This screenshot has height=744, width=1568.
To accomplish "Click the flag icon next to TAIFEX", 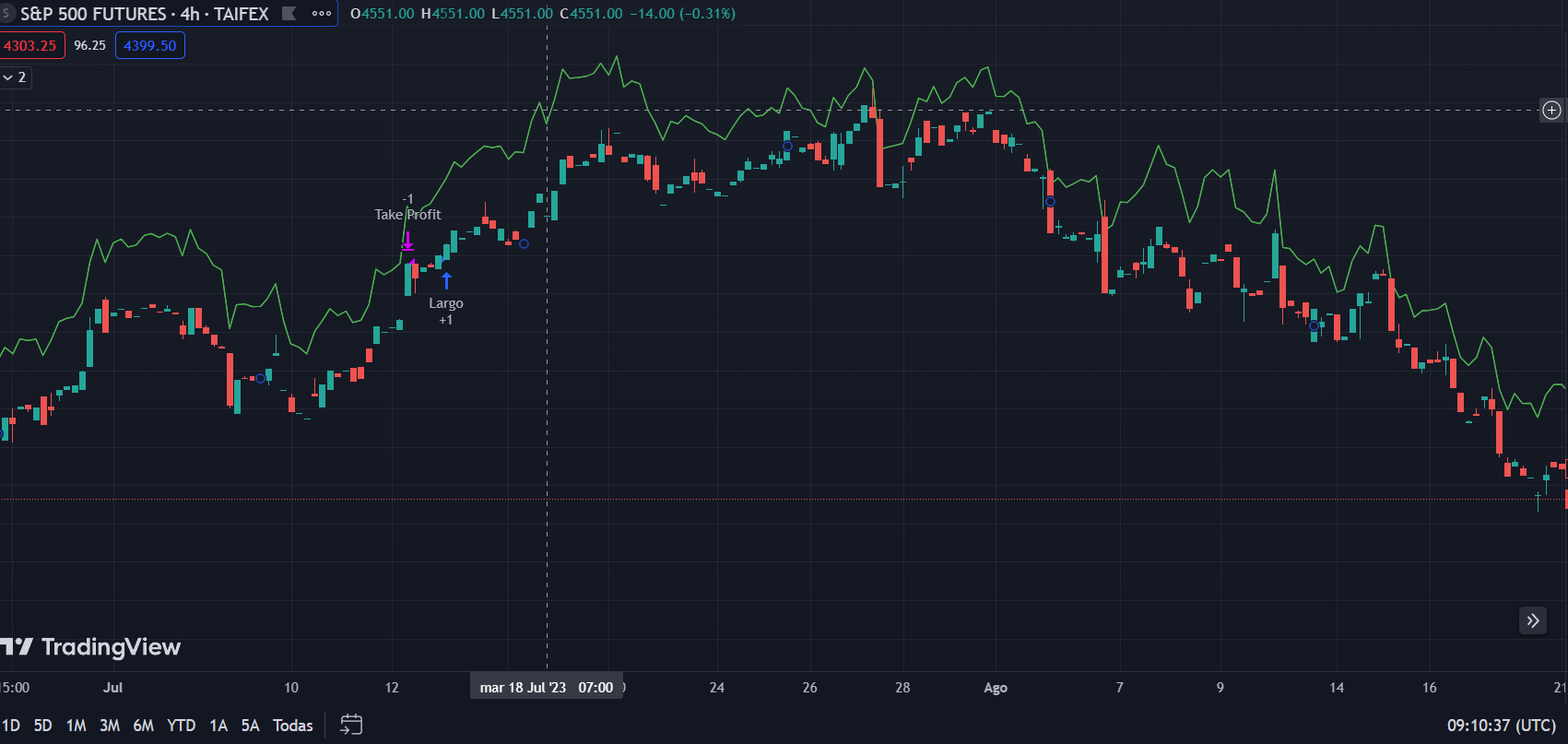I will pyautogui.click(x=289, y=14).
